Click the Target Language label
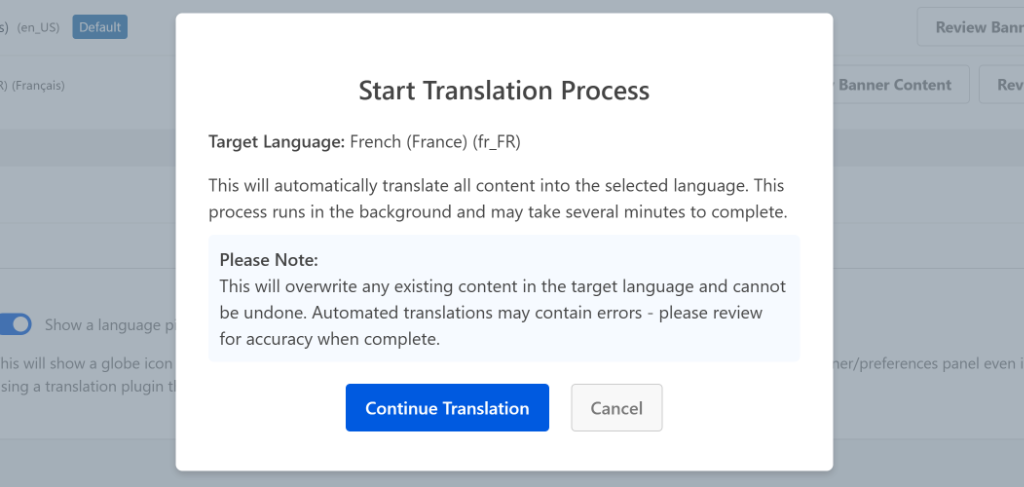This screenshot has width=1024, height=487. point(276,142)
